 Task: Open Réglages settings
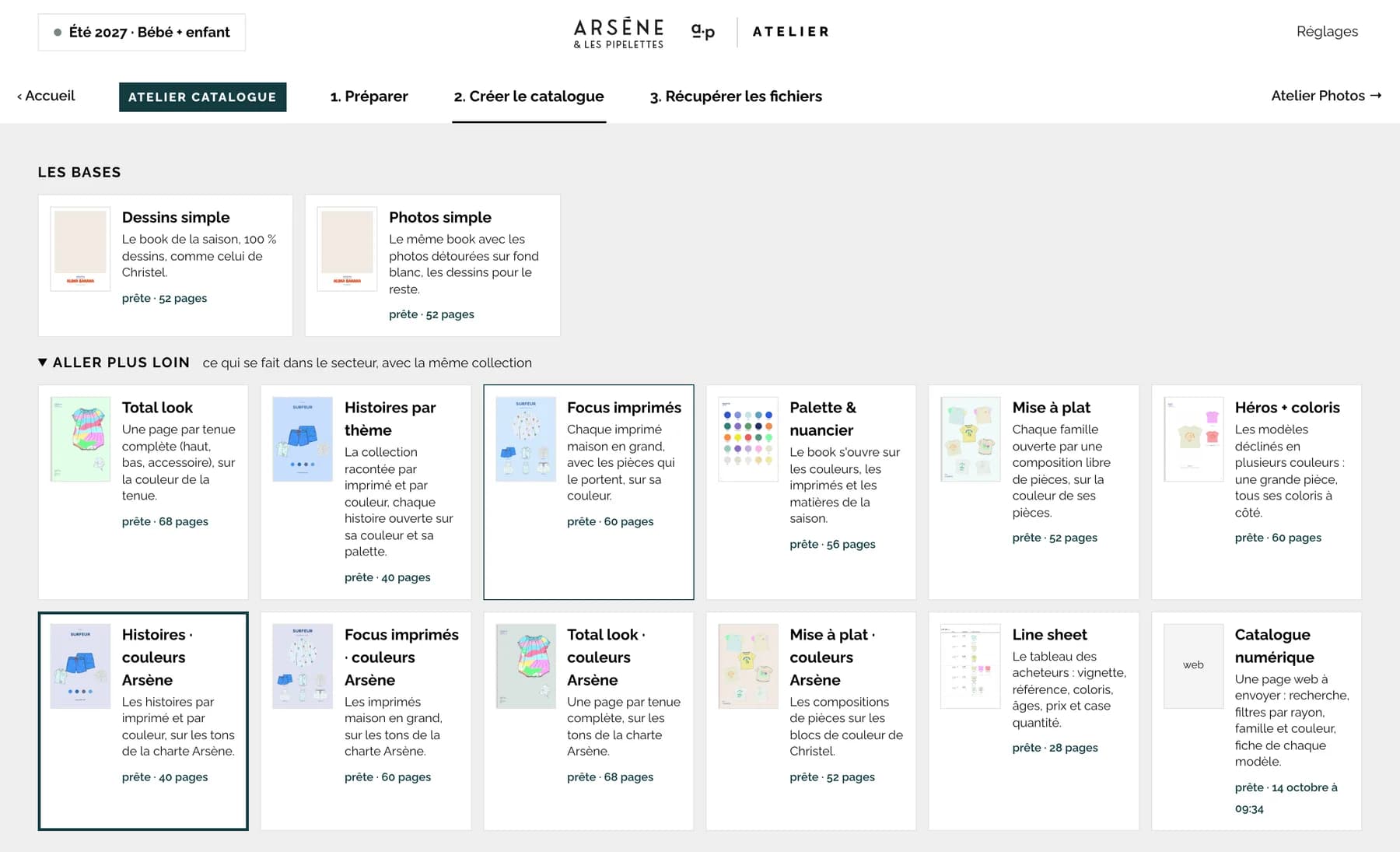[x=1327, y=32]
